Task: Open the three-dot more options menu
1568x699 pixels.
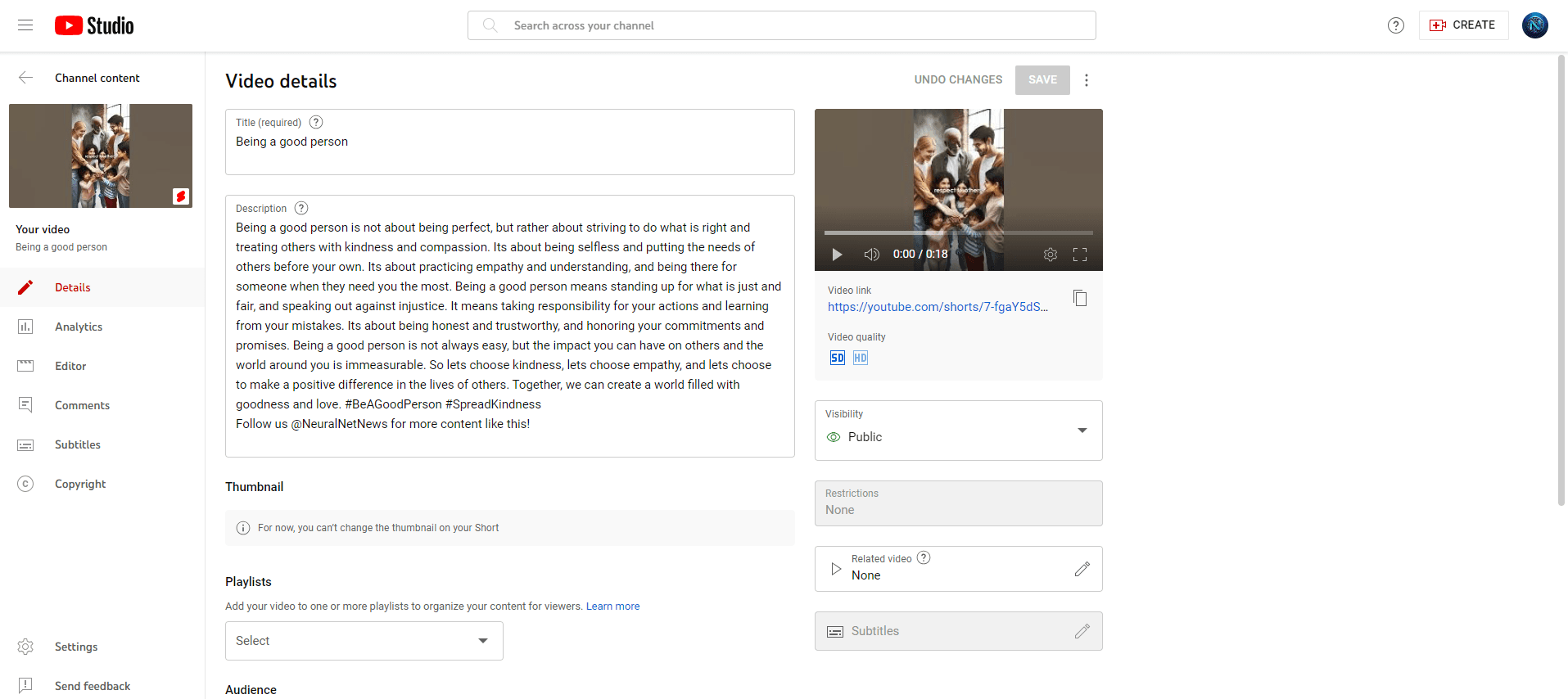Action: coord(1086,80)
